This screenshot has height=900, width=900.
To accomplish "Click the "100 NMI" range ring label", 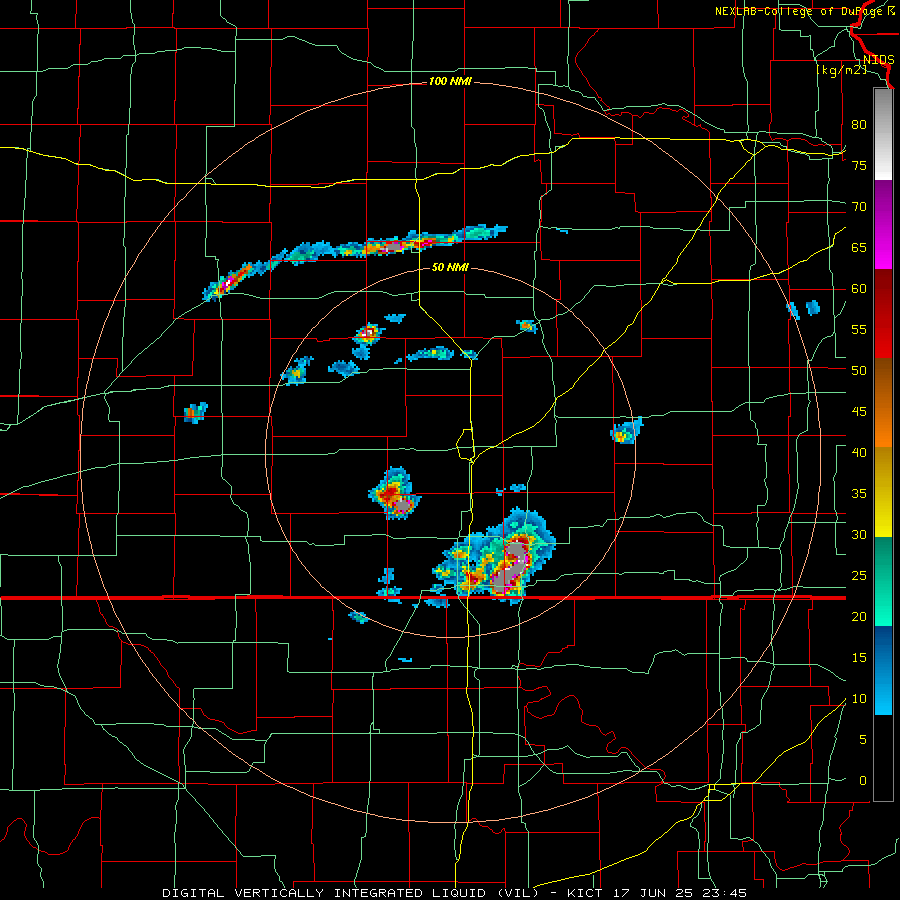I will (x=450, y=82).
